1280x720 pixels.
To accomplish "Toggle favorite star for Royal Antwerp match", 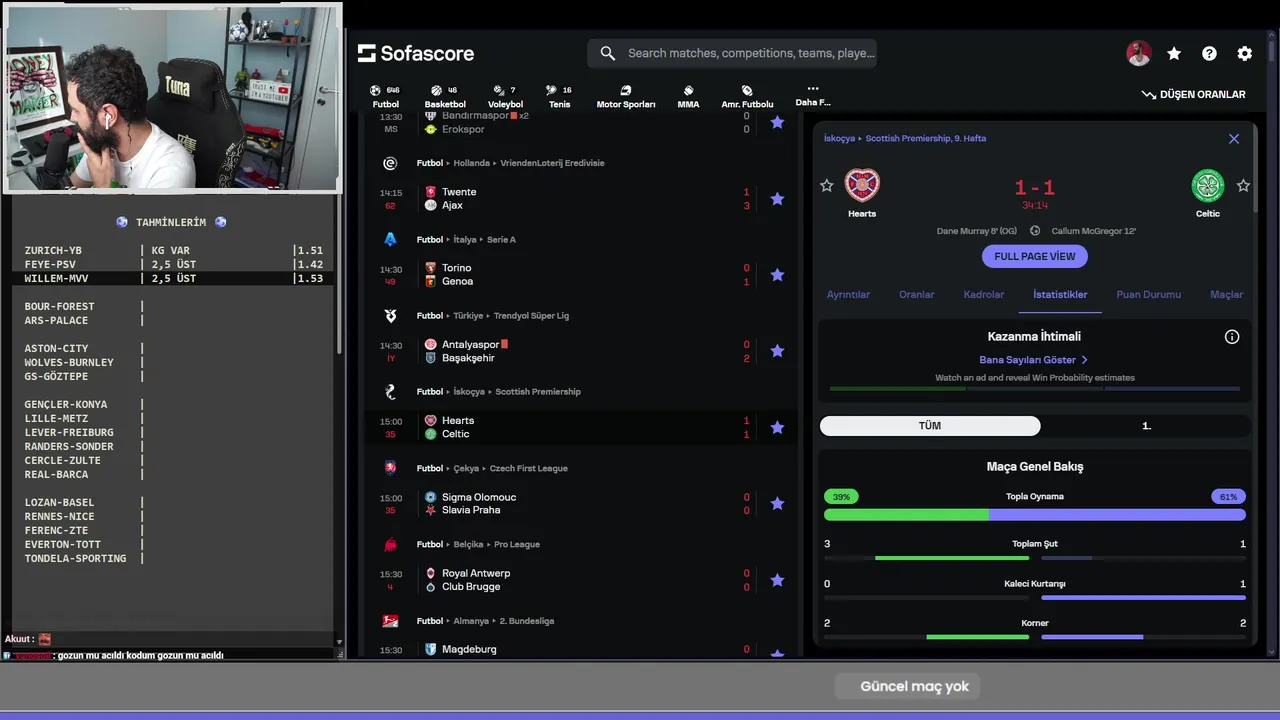I will coord(777,580).
